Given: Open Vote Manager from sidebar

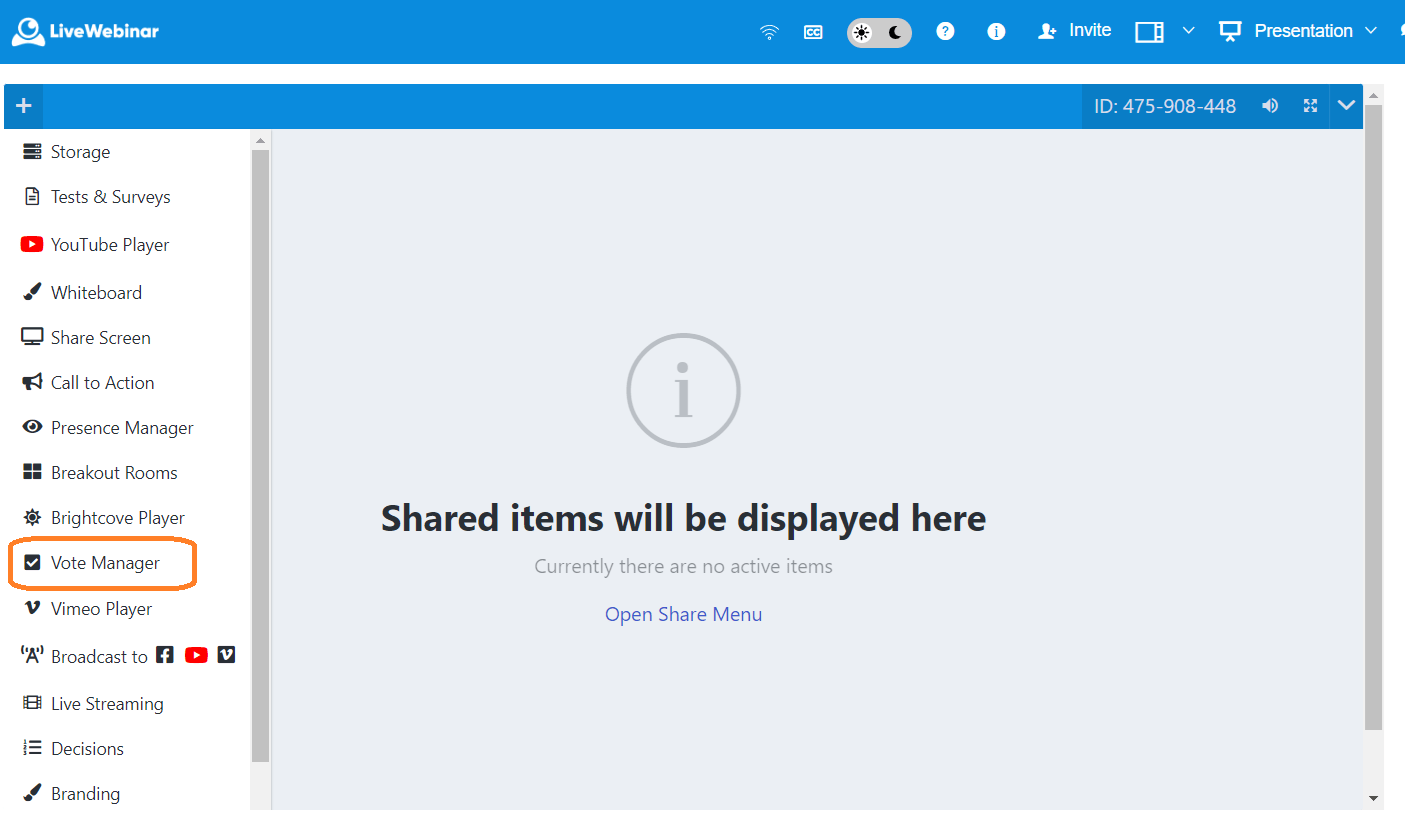Looking at the screenshot, I should 105,563.
